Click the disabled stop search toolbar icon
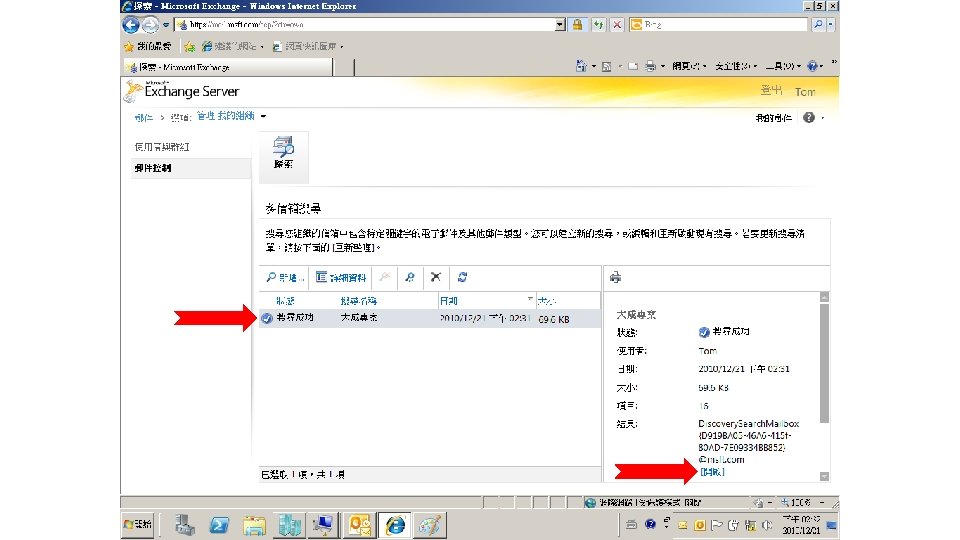The width and height of the screenshot is (960, 540). click(x=384, y=277)
